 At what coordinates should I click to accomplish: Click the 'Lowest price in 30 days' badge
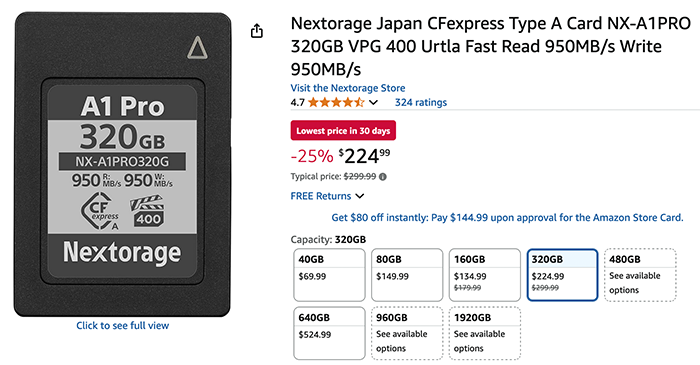(343, 131)
